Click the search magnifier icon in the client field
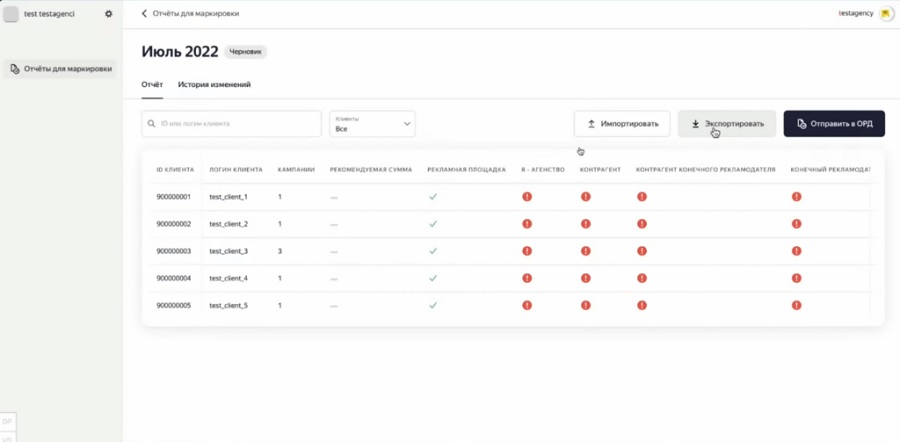 coord(151,124)
